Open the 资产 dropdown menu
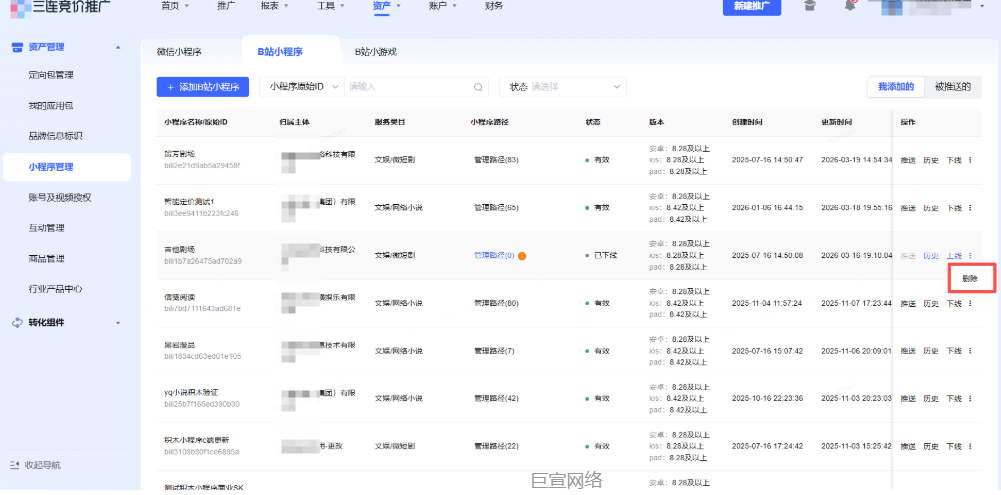 (x=386, y=6)
